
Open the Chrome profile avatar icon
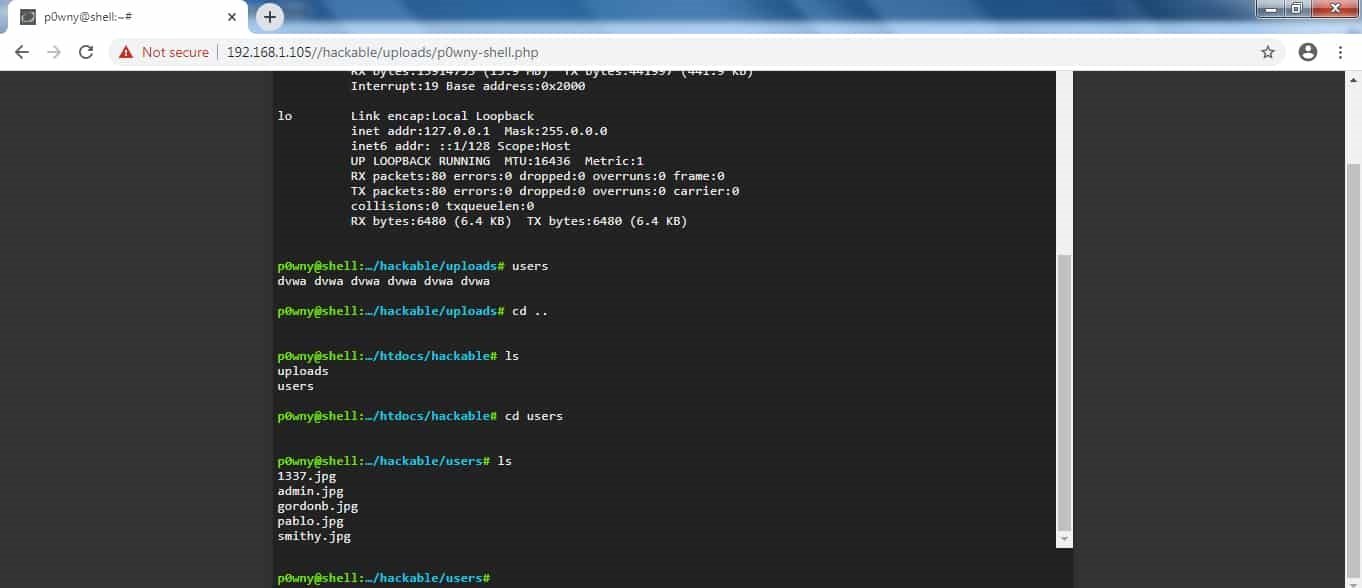point(1308,52)
